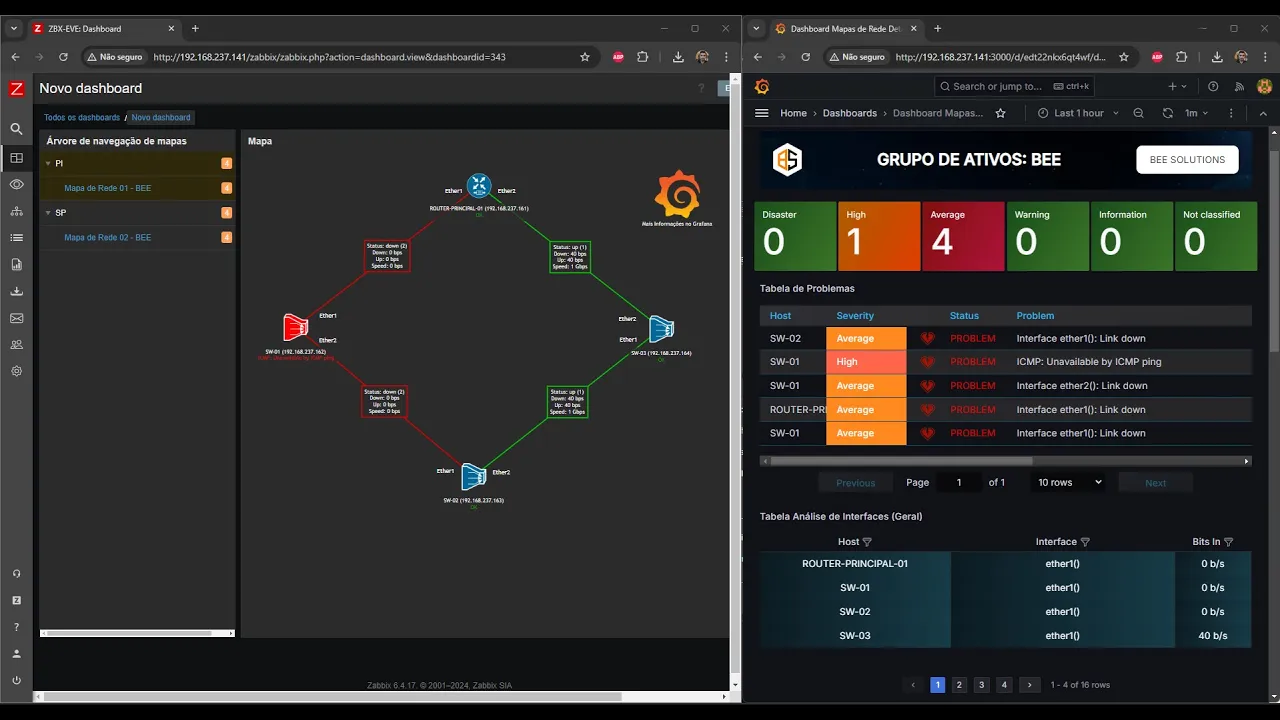Click the SW-03 switch icon on the map
1280x720 pixels.
tap(661, 328)
